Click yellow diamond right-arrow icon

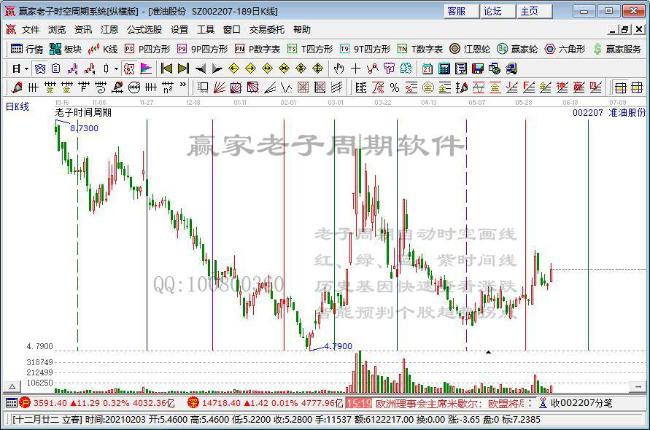click(250, 68)
